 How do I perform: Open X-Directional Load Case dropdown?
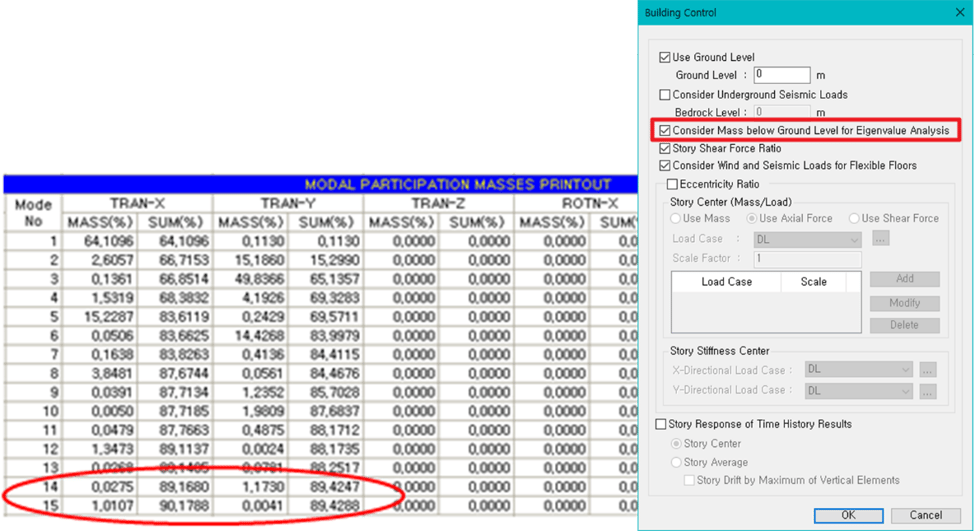point(858,369)
